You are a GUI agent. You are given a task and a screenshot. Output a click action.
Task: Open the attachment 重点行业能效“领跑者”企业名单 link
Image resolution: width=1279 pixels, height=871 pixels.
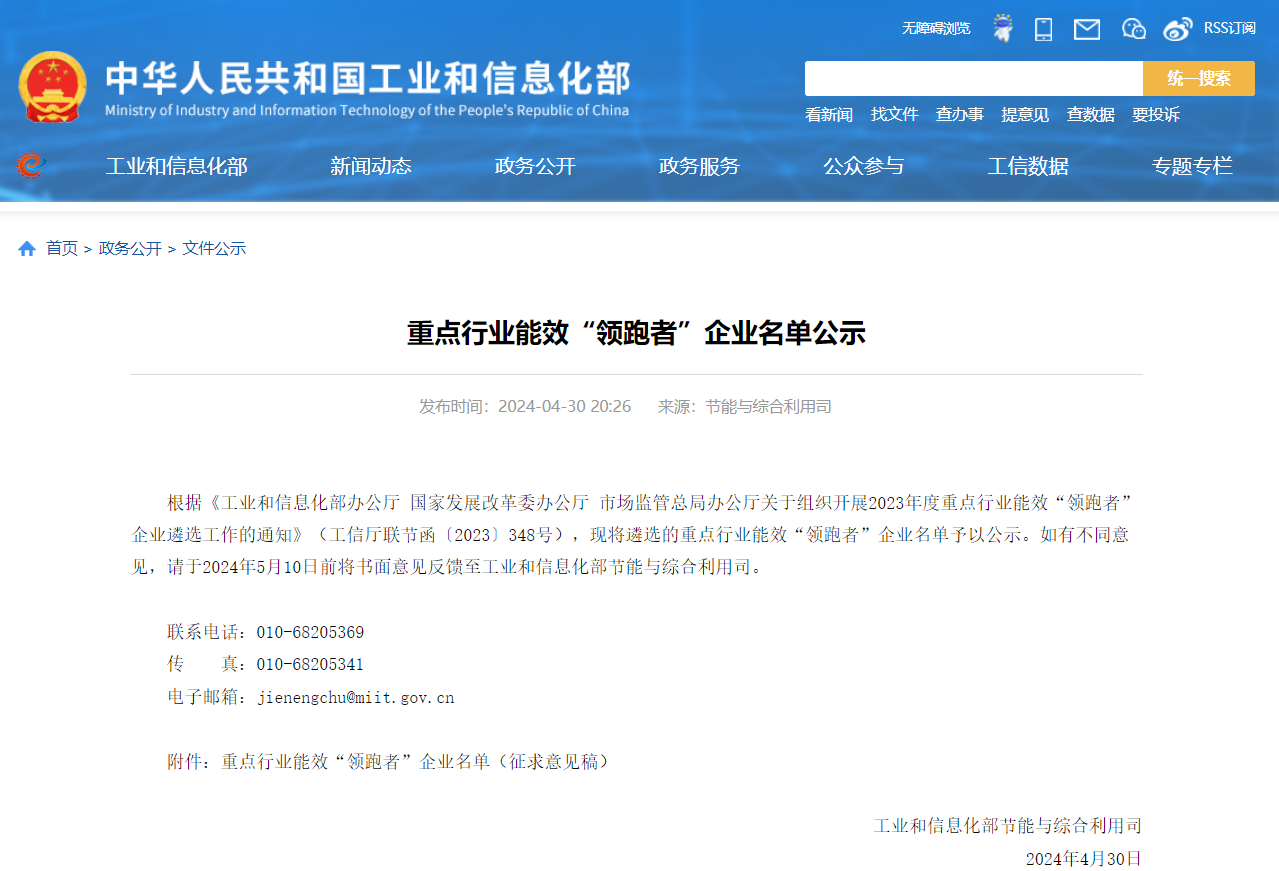point(415,761)
